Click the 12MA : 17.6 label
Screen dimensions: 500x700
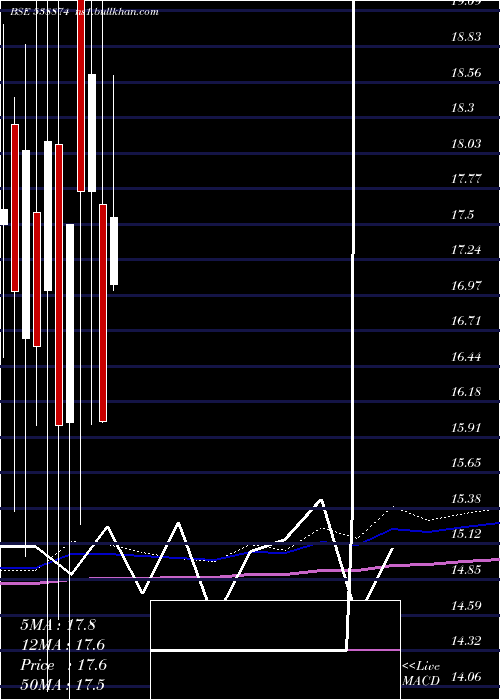(x=62, y=645)
